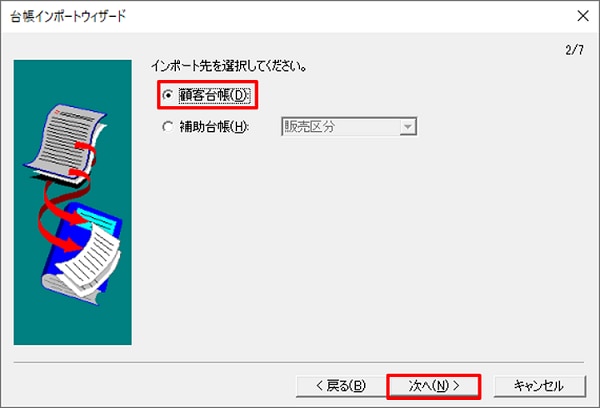Expand the 販売区分 dropdown arrow
600x408 pixels.
(408, 127)
